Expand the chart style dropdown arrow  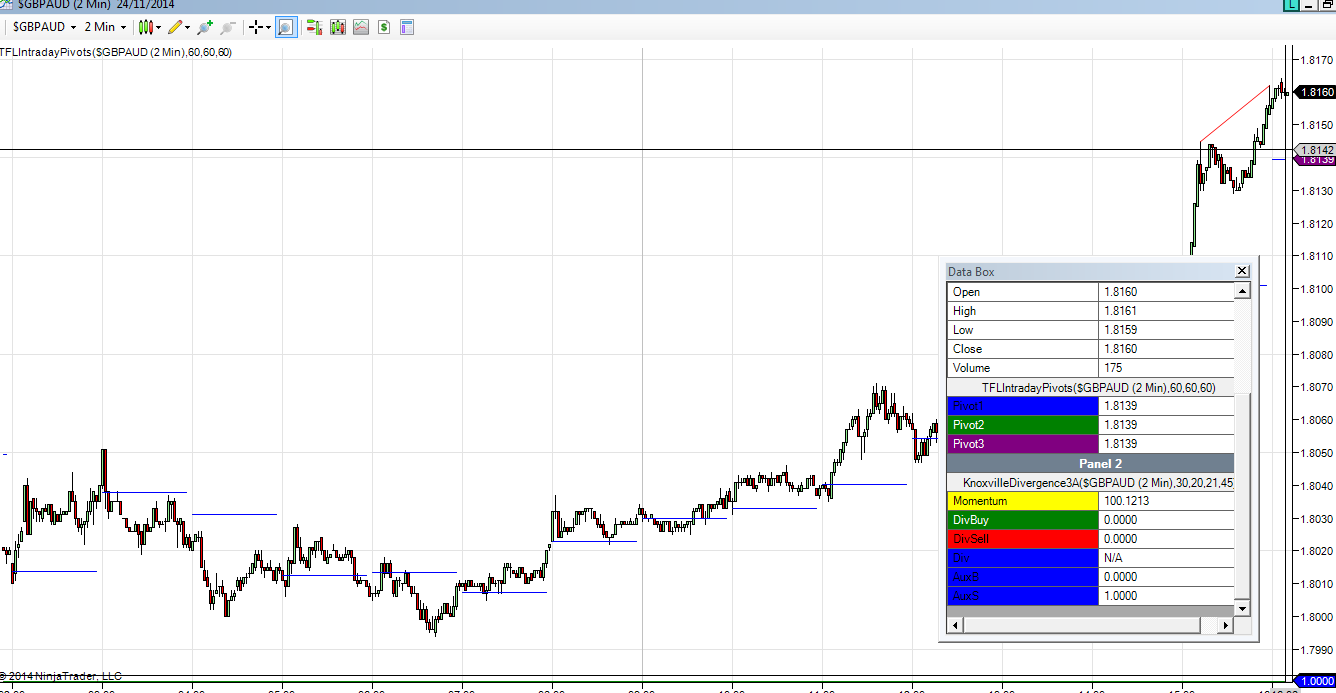tap(159, 27)
